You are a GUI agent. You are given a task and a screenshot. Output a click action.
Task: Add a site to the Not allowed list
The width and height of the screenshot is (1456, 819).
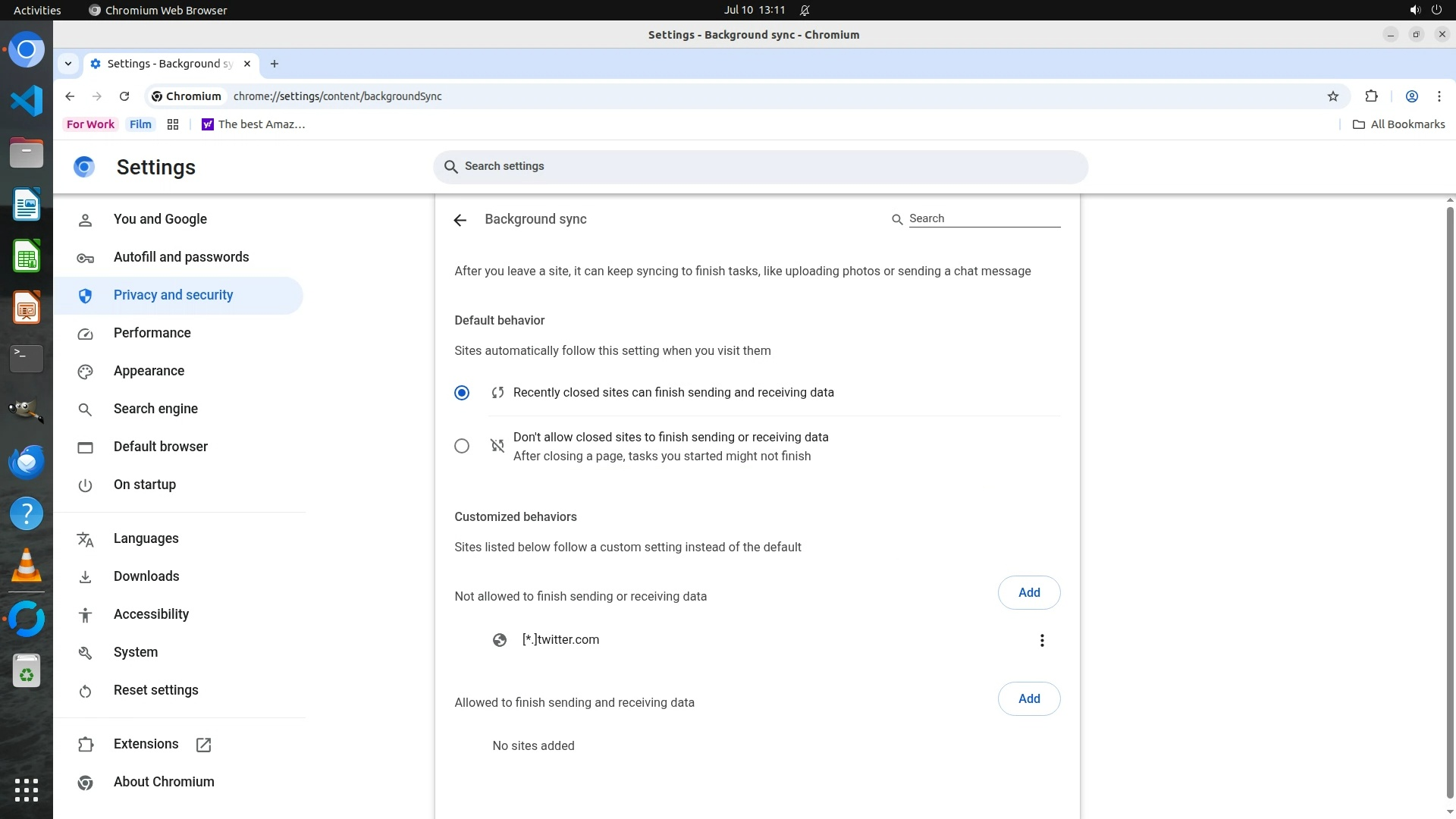(x=1028, y=592)
